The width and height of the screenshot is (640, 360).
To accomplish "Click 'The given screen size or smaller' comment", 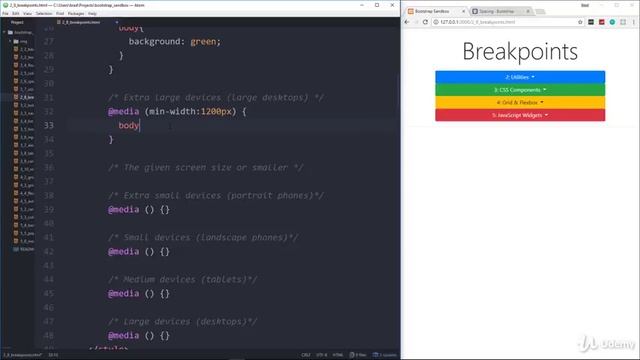I will coord(206,168).
